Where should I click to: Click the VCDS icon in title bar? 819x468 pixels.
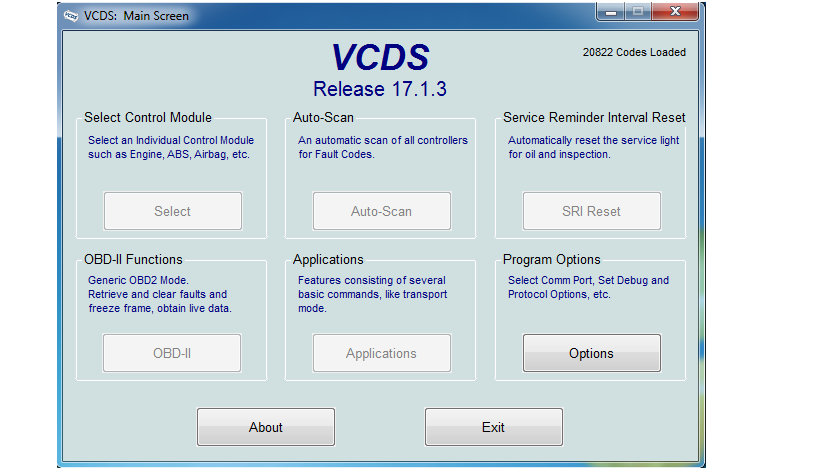coord(71,16)
